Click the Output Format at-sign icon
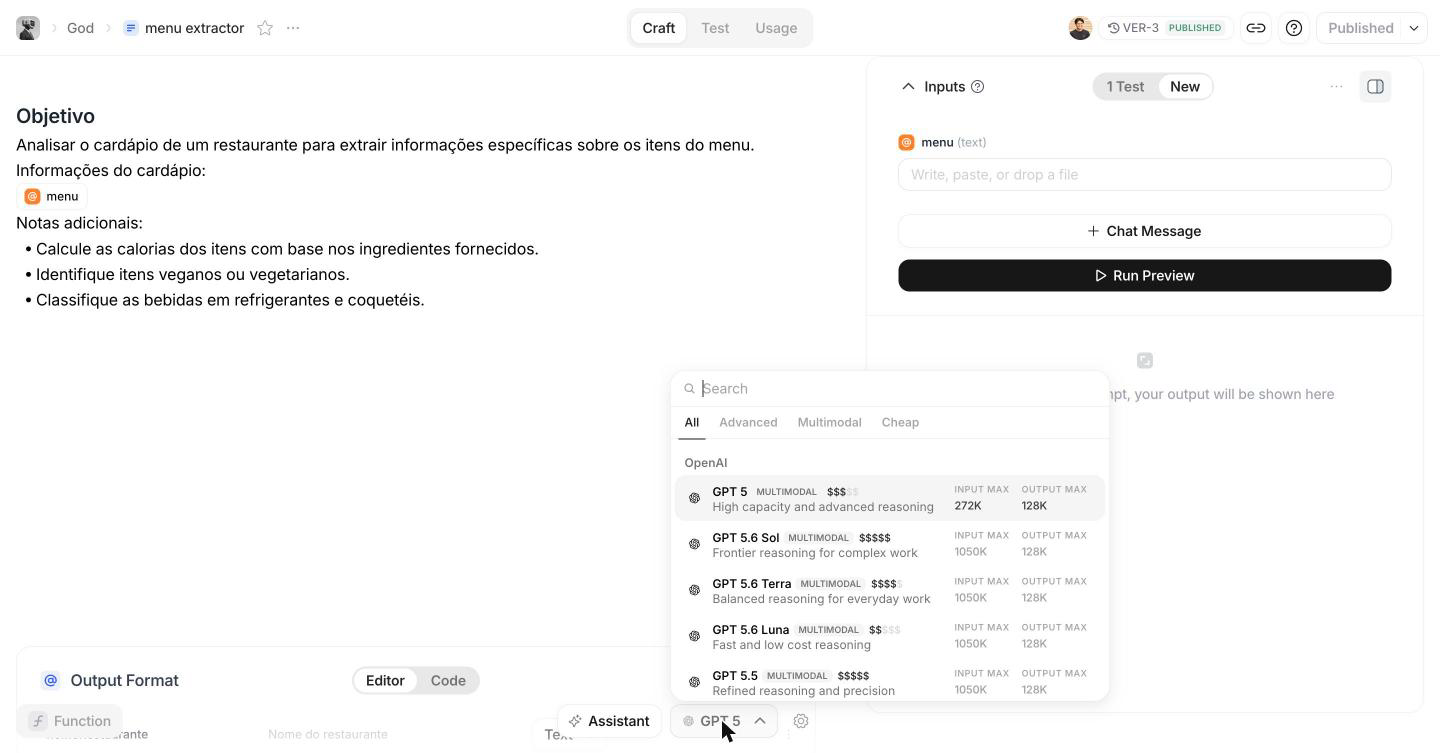The height and width of the screenshot is (753, 1440). [x=50, y=681]
